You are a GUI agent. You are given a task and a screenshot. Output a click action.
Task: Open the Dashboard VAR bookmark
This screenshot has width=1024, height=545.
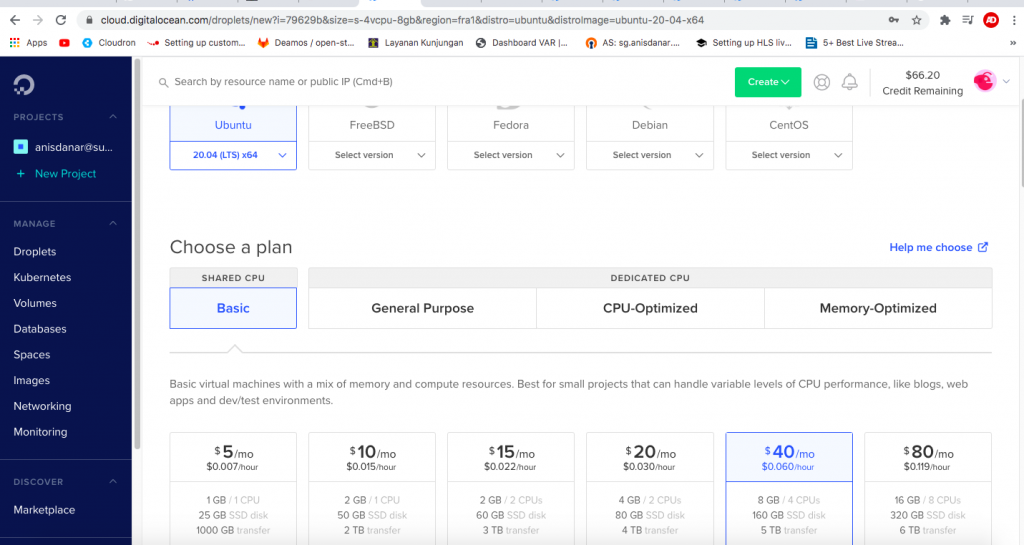click(x=521, y=43)
